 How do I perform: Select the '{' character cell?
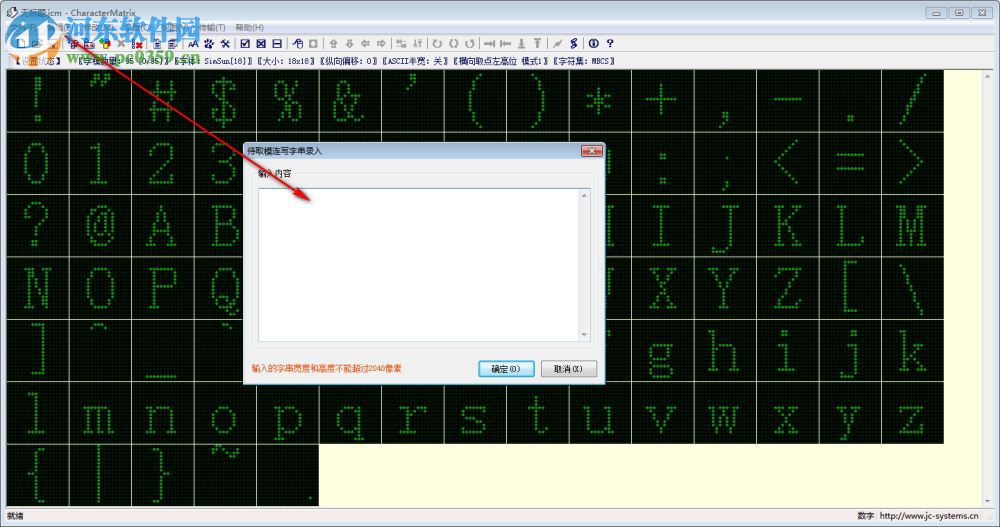tap(38, 475)
